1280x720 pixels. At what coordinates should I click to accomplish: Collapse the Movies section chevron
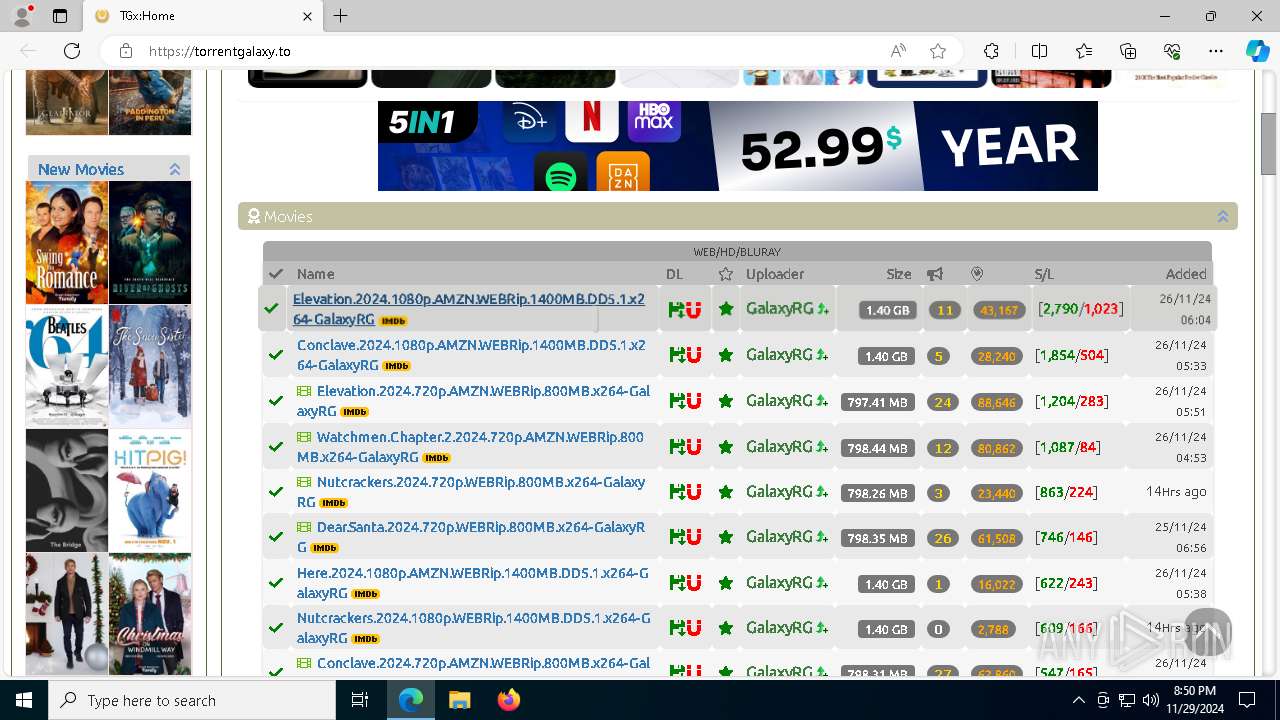1222,216
